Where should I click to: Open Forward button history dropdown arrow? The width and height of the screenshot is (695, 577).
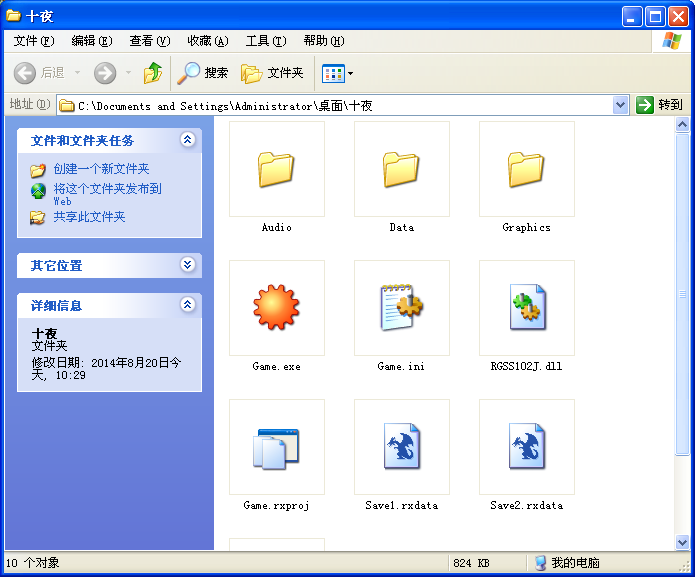[129, 72]
